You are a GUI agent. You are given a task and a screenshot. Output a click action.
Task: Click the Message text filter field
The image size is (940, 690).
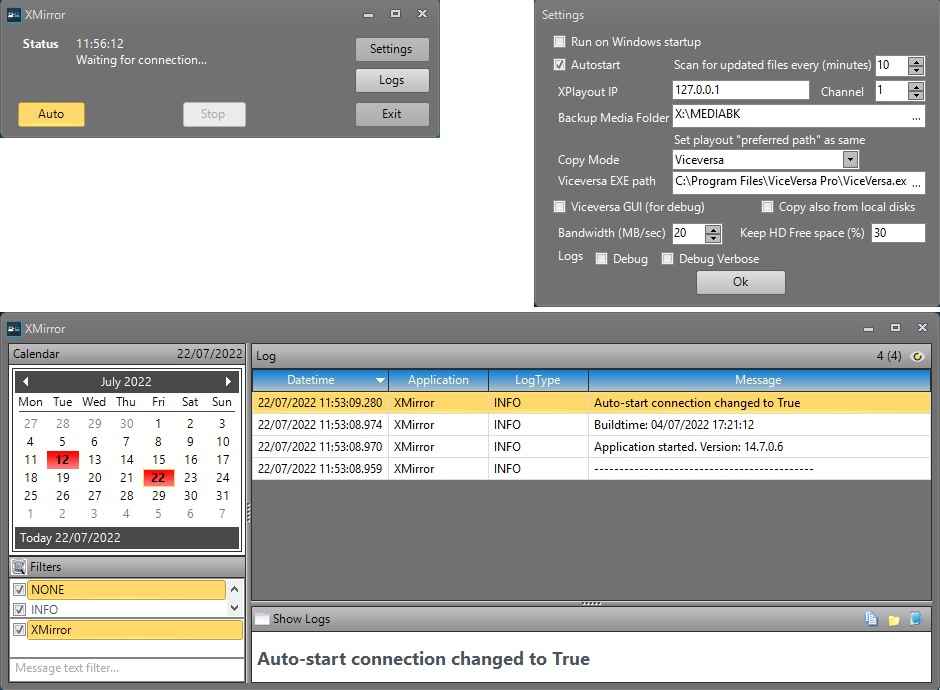(127, 668)
